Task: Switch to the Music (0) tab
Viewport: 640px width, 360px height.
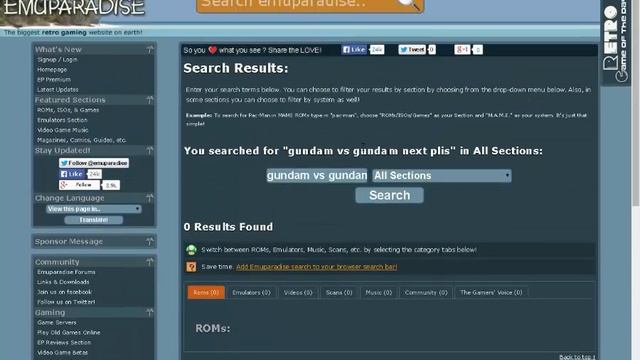Action: pyautogui.click(x=378, y=292)
